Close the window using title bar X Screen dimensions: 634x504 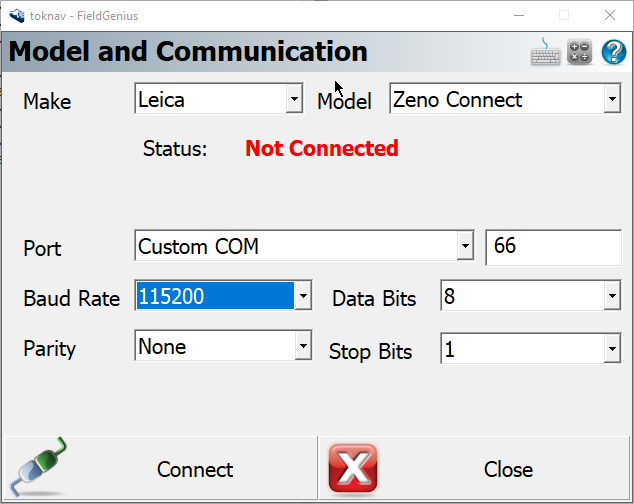tap(610, 15)
